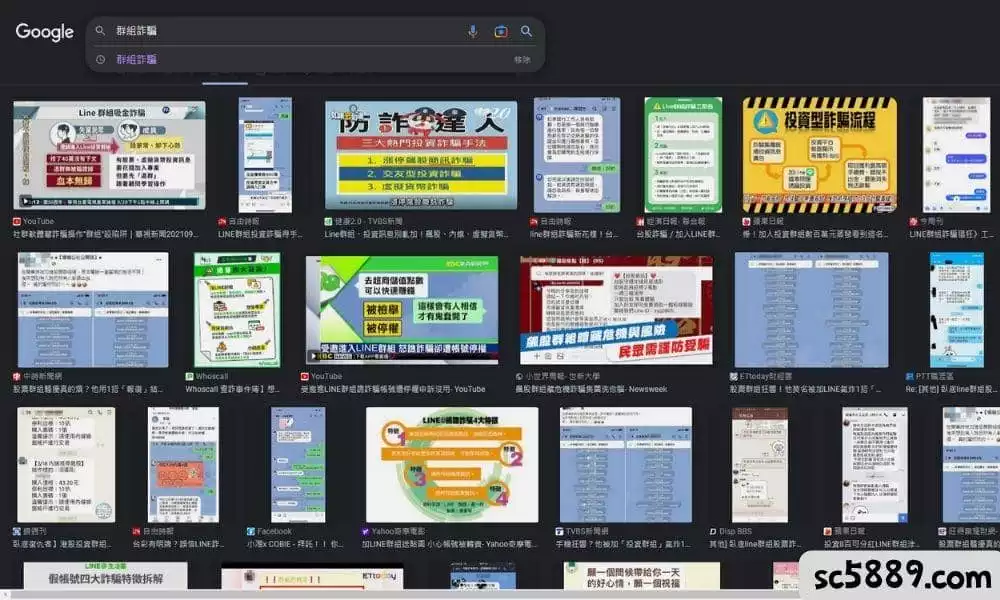Open Google Lens camera search icon
Viewport: 1000px width, 600px height.
tap(501, 31)
